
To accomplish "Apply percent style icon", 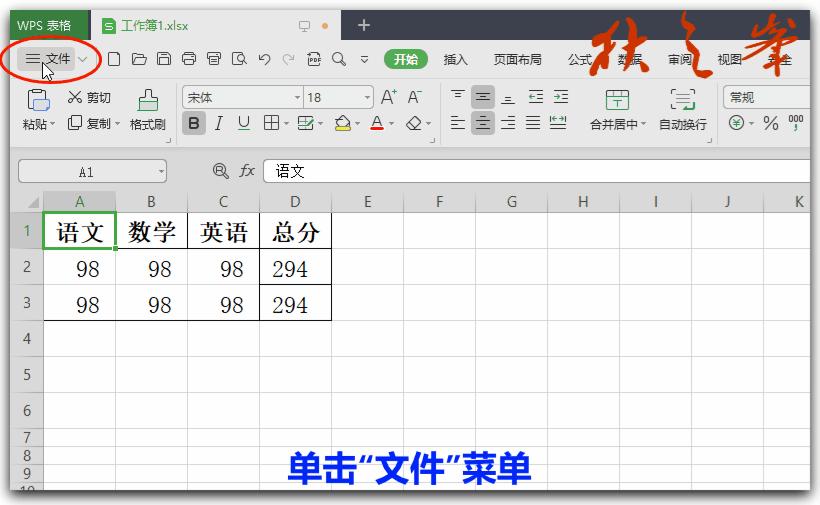I will [x=770, y=123].
